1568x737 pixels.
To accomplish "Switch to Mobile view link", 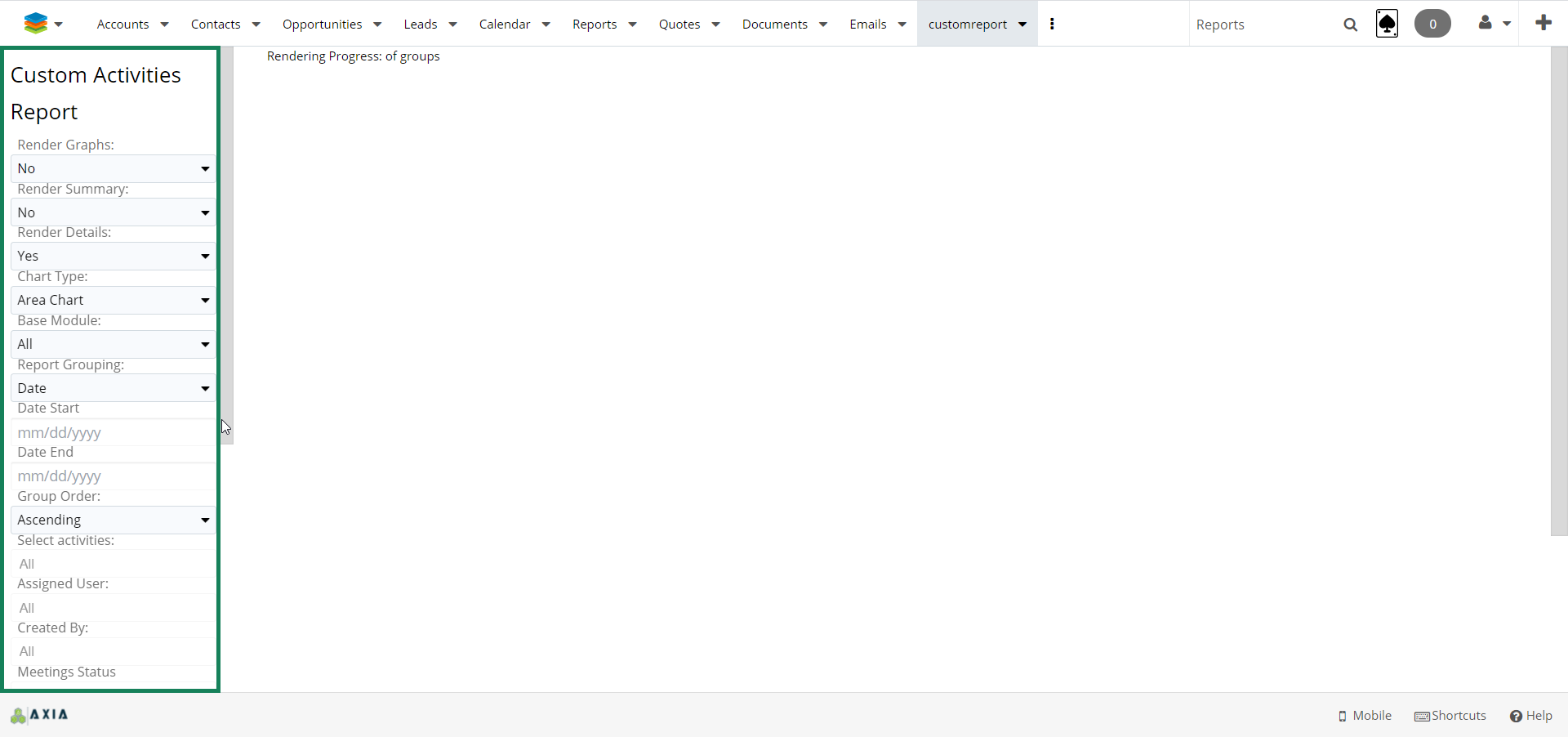I will tap(1365, 716).
